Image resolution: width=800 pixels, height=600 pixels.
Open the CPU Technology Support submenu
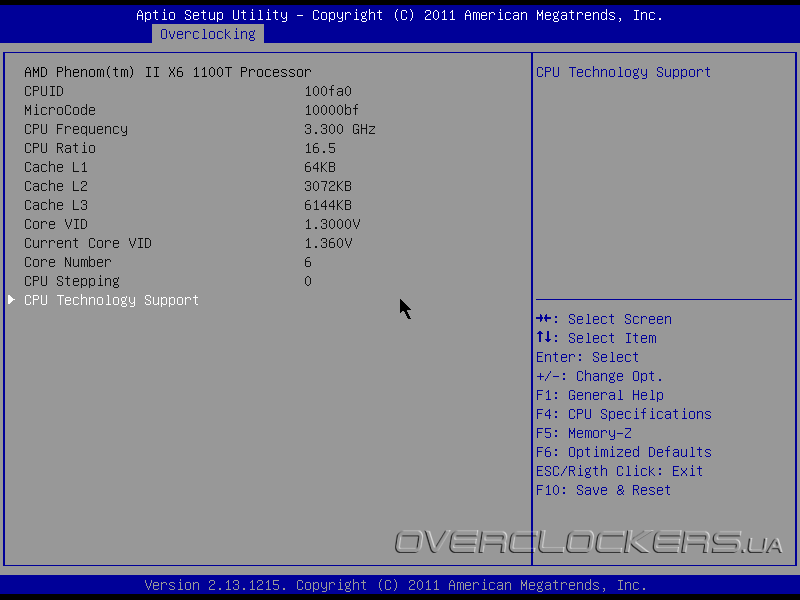(111, 300)
